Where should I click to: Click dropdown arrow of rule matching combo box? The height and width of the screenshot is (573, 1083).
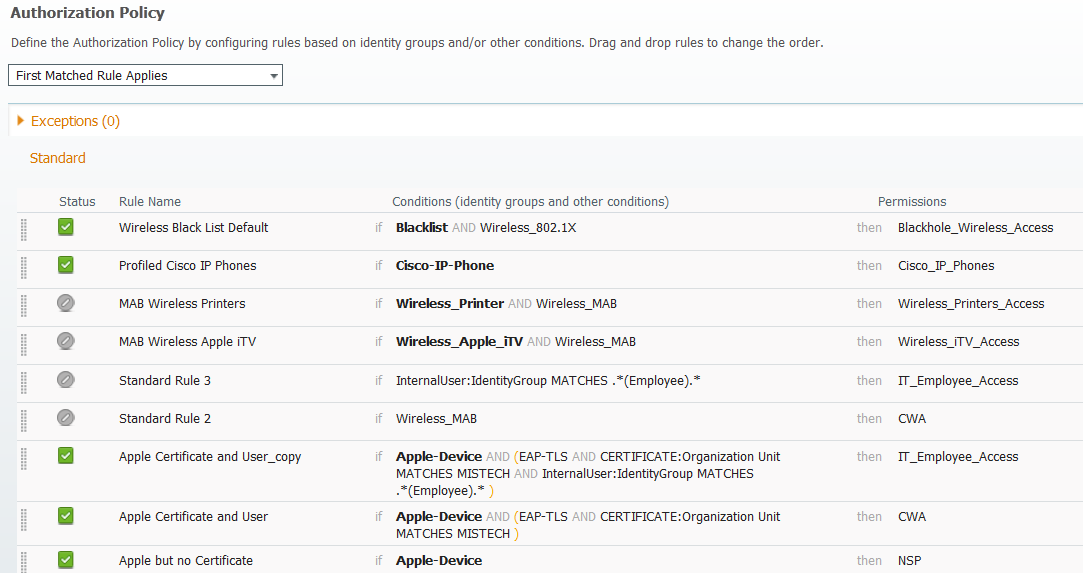point(274,76)
